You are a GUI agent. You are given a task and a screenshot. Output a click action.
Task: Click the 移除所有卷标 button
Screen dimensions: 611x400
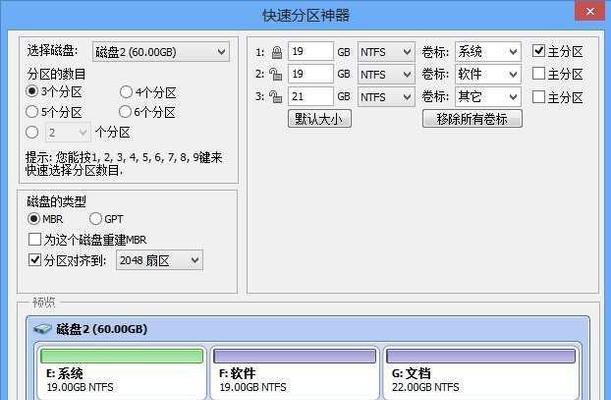point(472,119)
